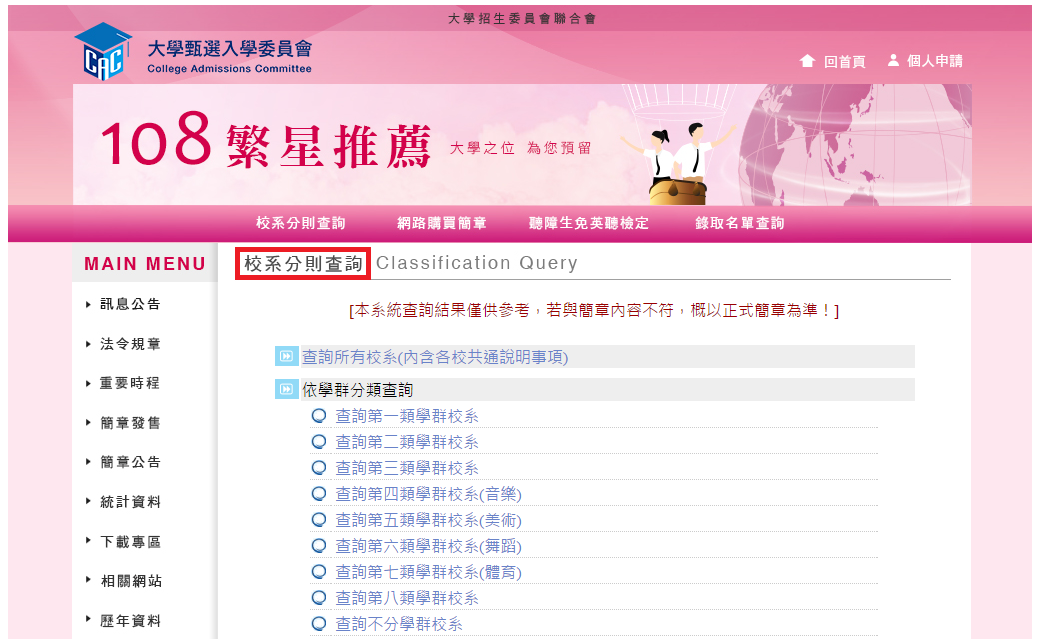Click the bullet icon beside 查詢第四類學群校系(音樂)
1043x639 pixels.
(319, 494)
